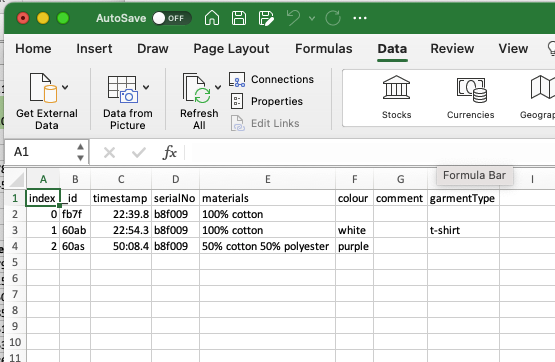Image resolution: width=555 pixels, height=362 pixels.
Task: Select the cell containing 't-shirt'
Action: (463, 230)
